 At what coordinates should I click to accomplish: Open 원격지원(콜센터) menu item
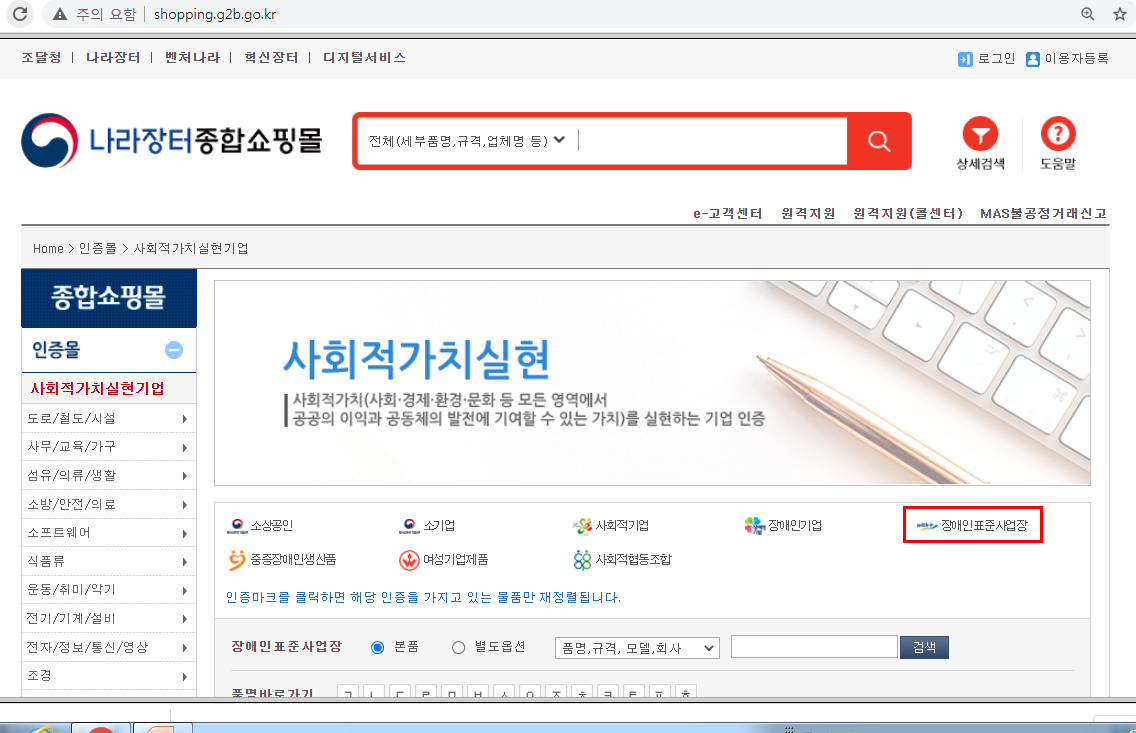[908, 213]
